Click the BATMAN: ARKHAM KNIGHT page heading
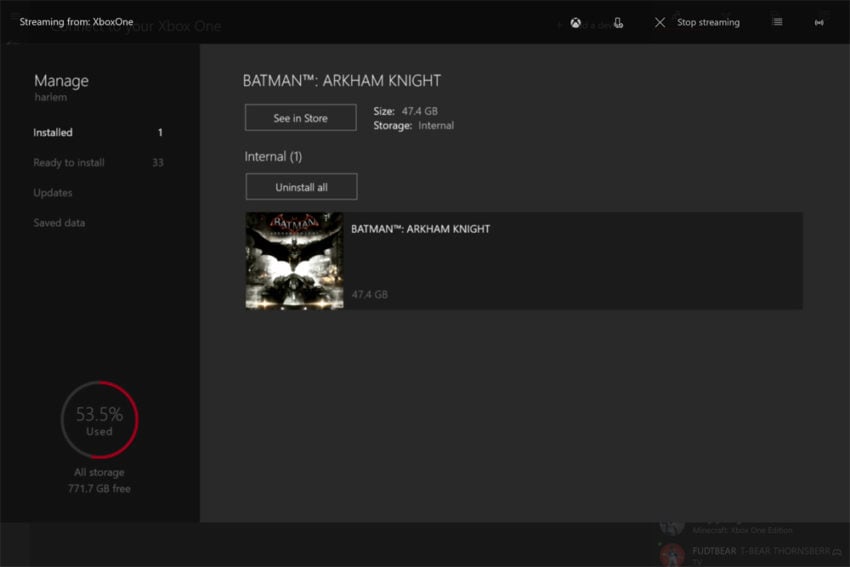 tap(342, 81)
